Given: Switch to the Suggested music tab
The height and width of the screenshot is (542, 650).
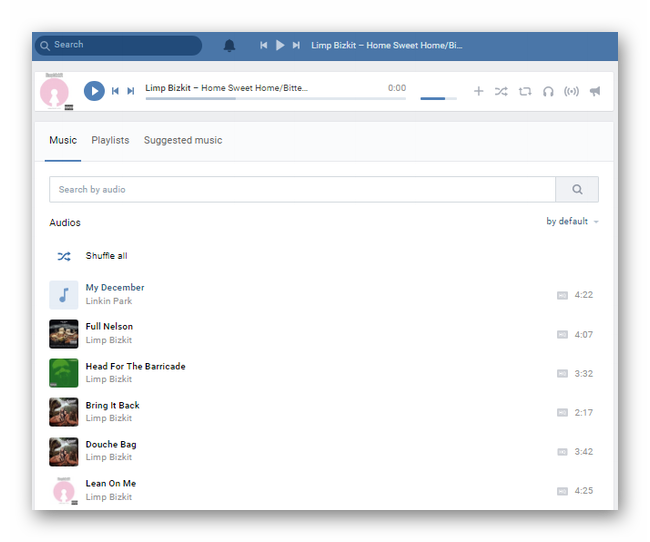Looking at the screenshot, I should [183, 140].
